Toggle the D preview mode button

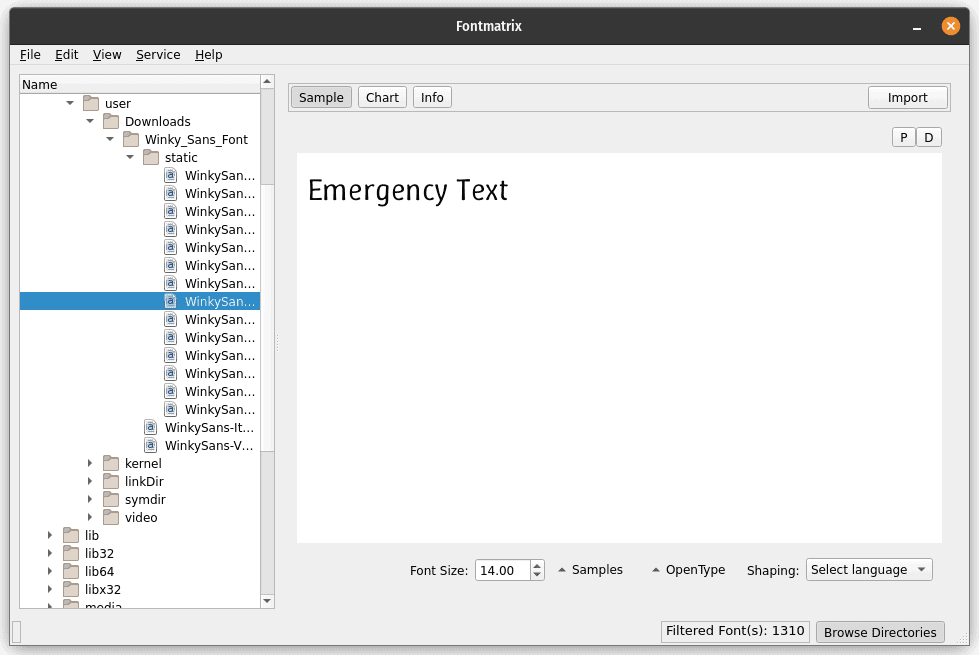pyautogui.click(x=929, y=136)
